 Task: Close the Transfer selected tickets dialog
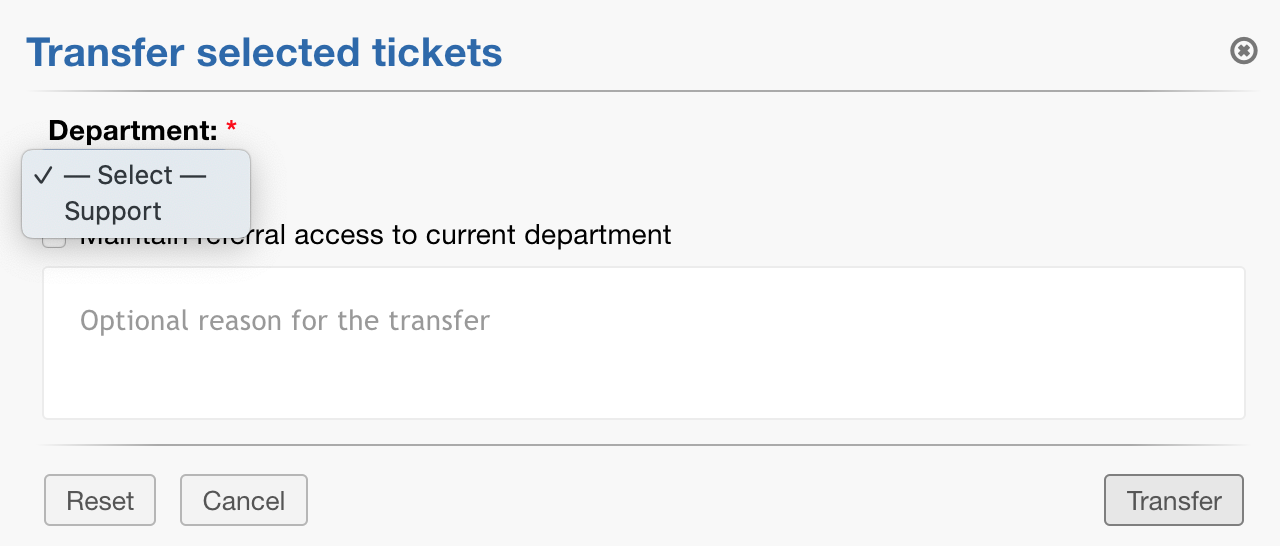pyautogui.click(x=1243, y=50)
